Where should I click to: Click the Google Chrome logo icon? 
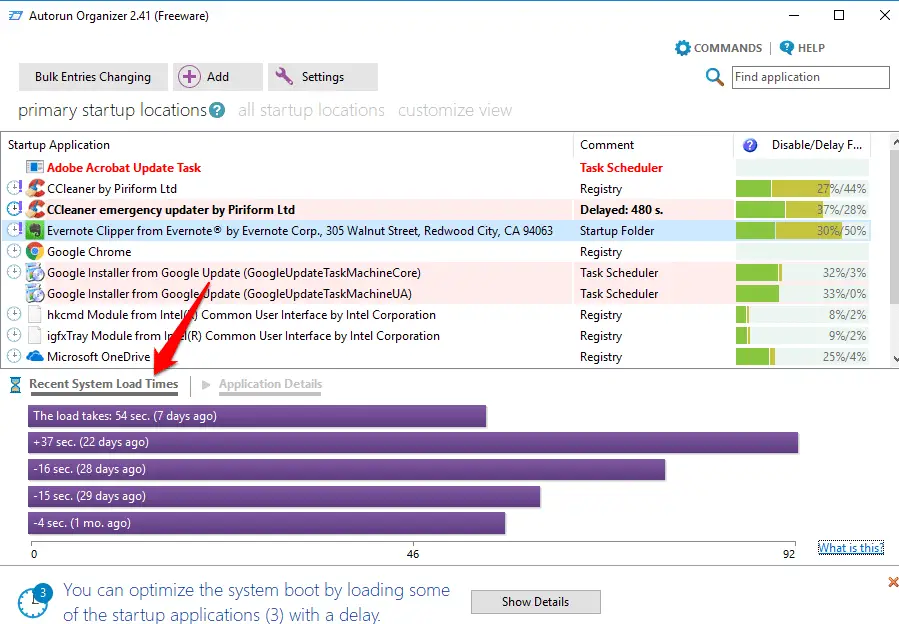click(36, 251)
